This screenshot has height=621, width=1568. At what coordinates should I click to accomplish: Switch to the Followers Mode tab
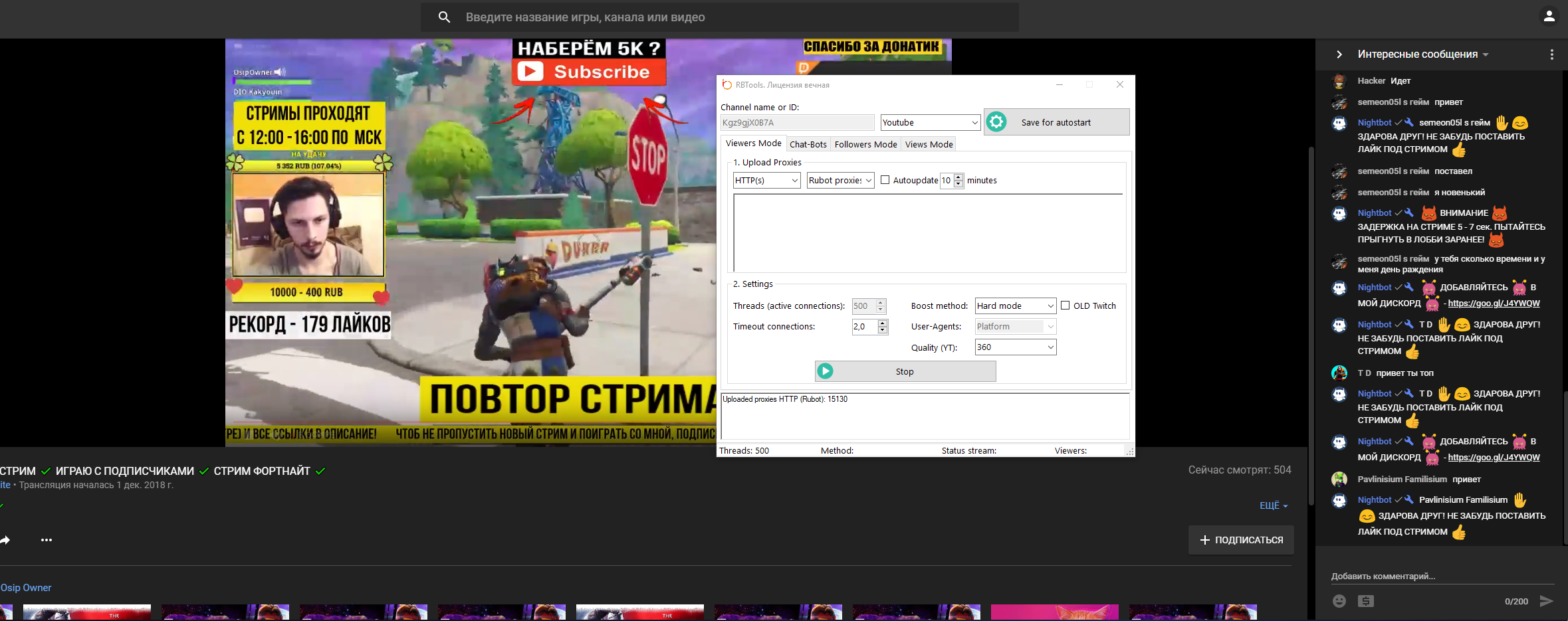(x=865, y=144)
